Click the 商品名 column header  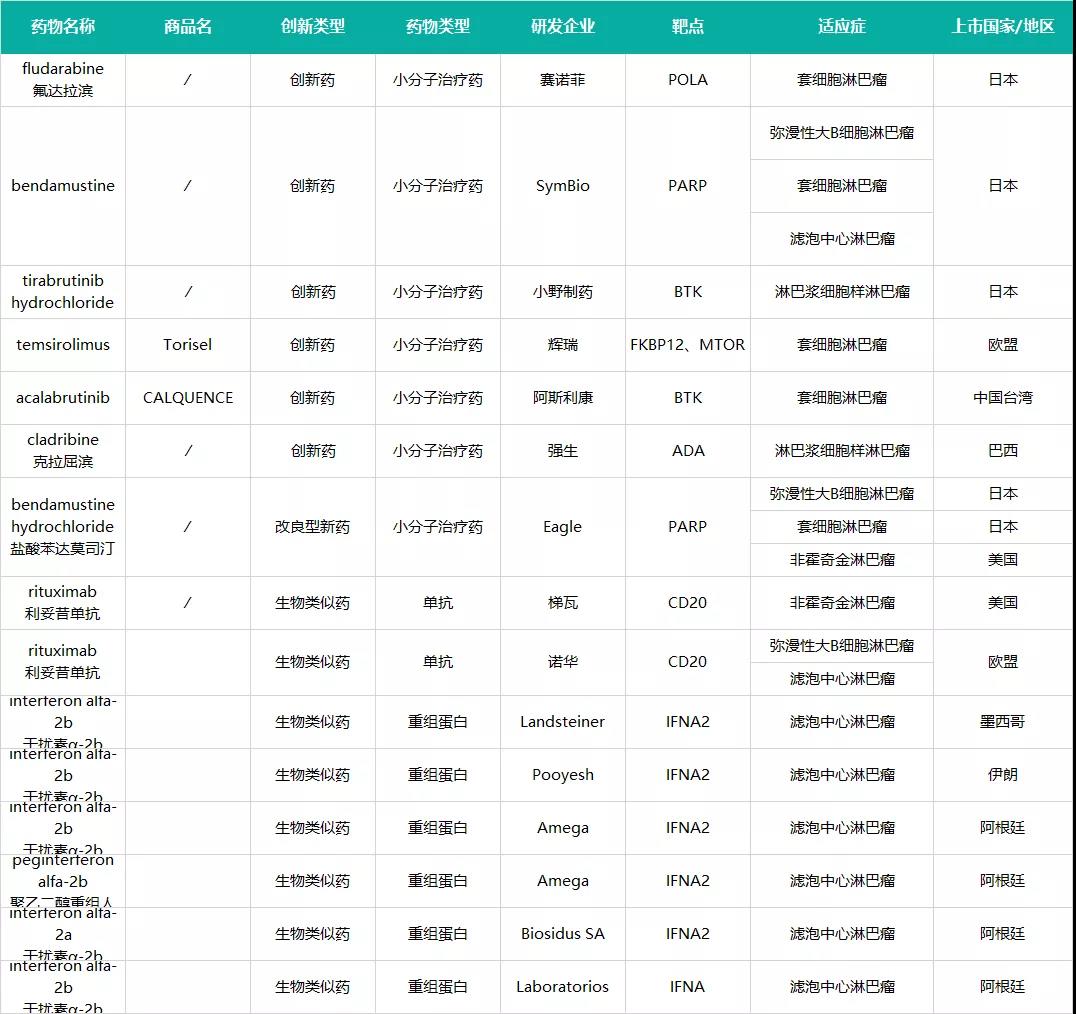pos(187,27)
